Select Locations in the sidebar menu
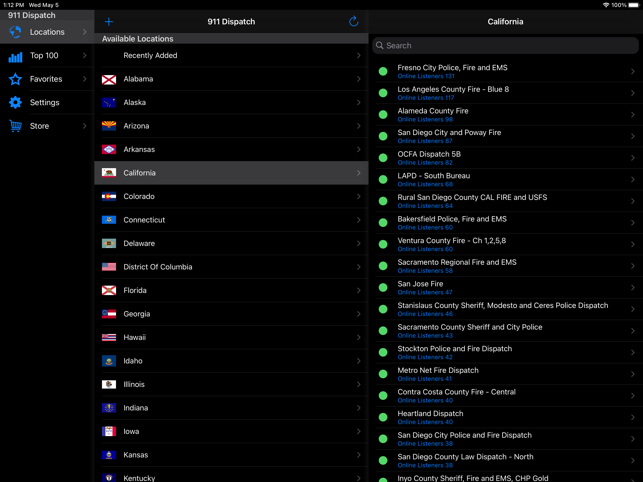This screenshot has width=643, height=482. click(47, 32)
